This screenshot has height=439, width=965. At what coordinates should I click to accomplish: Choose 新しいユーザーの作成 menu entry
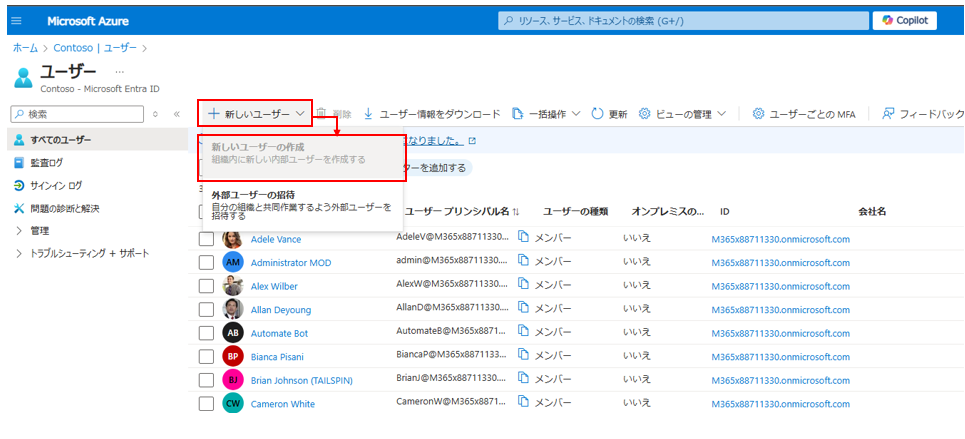point(303,158)
